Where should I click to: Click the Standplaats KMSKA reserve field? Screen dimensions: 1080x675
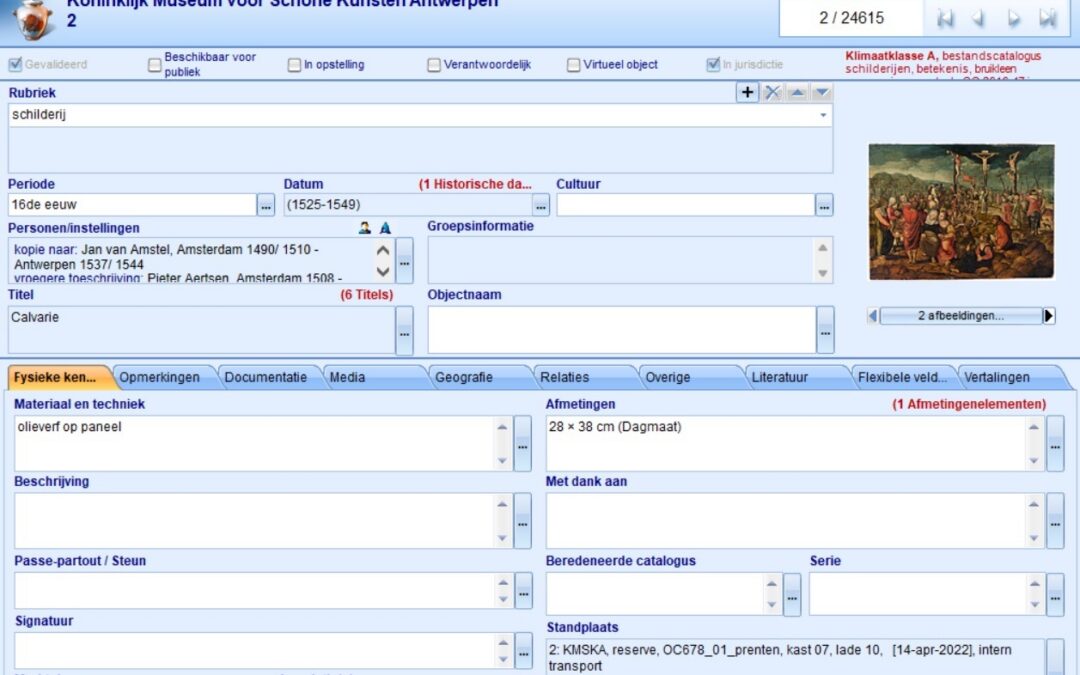pyautogui.click(x=796, y=657)
